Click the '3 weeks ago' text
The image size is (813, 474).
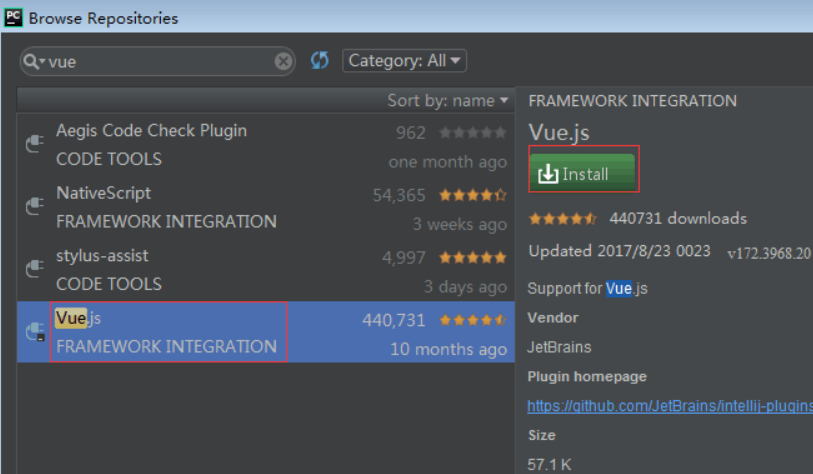[x=459, y=225]
